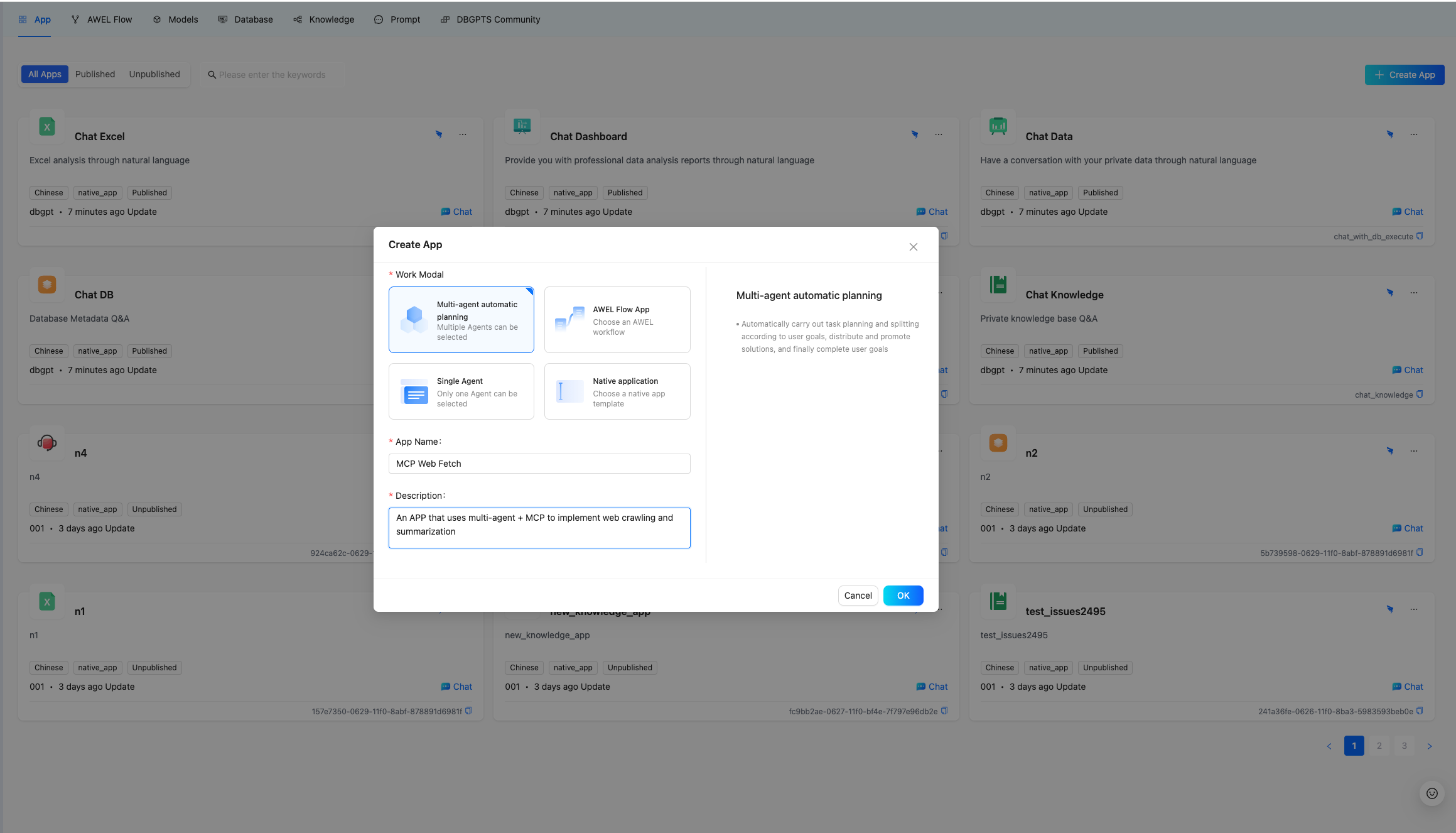Select the Single Agent work modal
This screenshot has width=1456, height=833.
461,391
